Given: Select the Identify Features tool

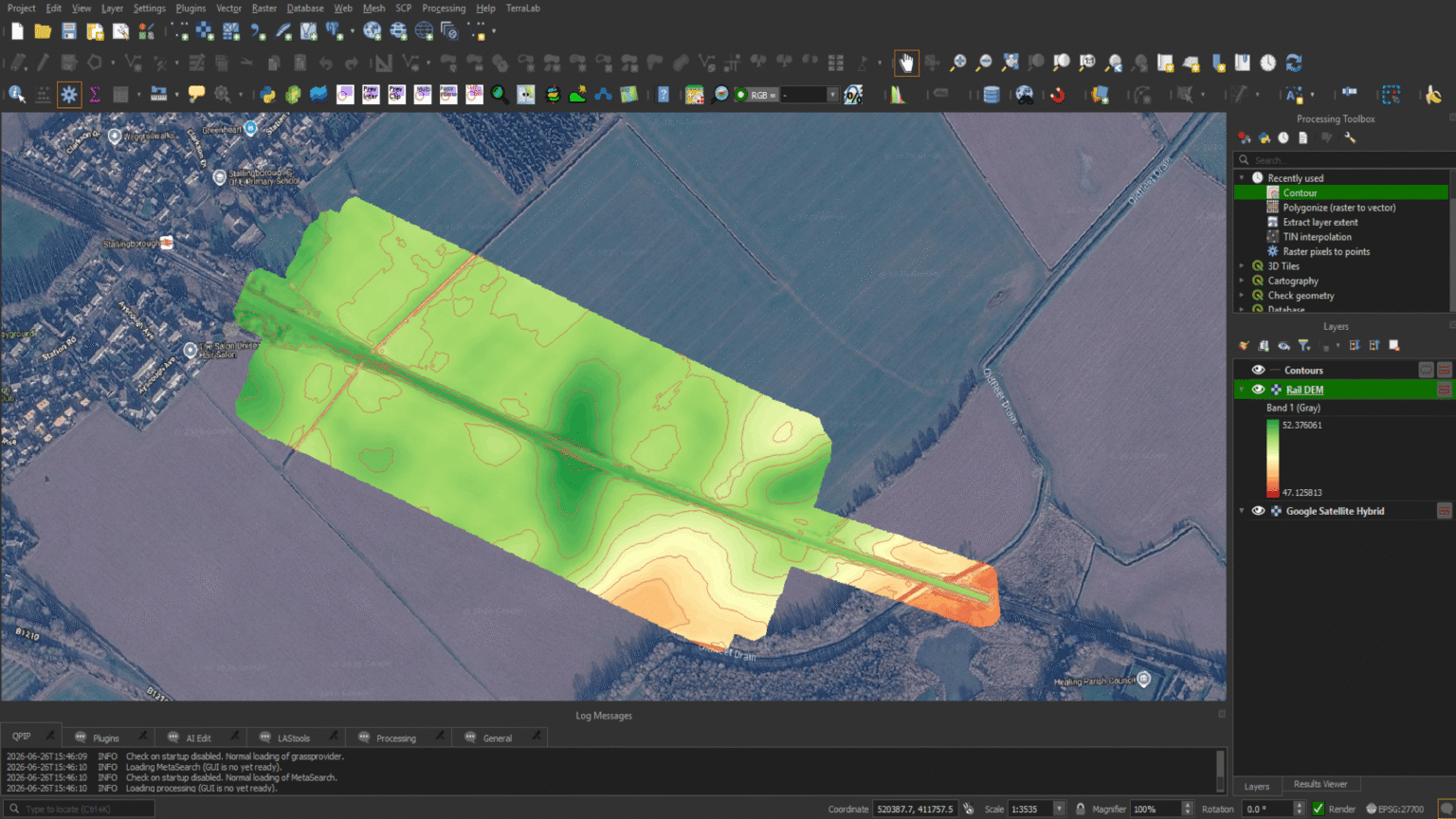Looking at the screenshot, I should point(17,95).
